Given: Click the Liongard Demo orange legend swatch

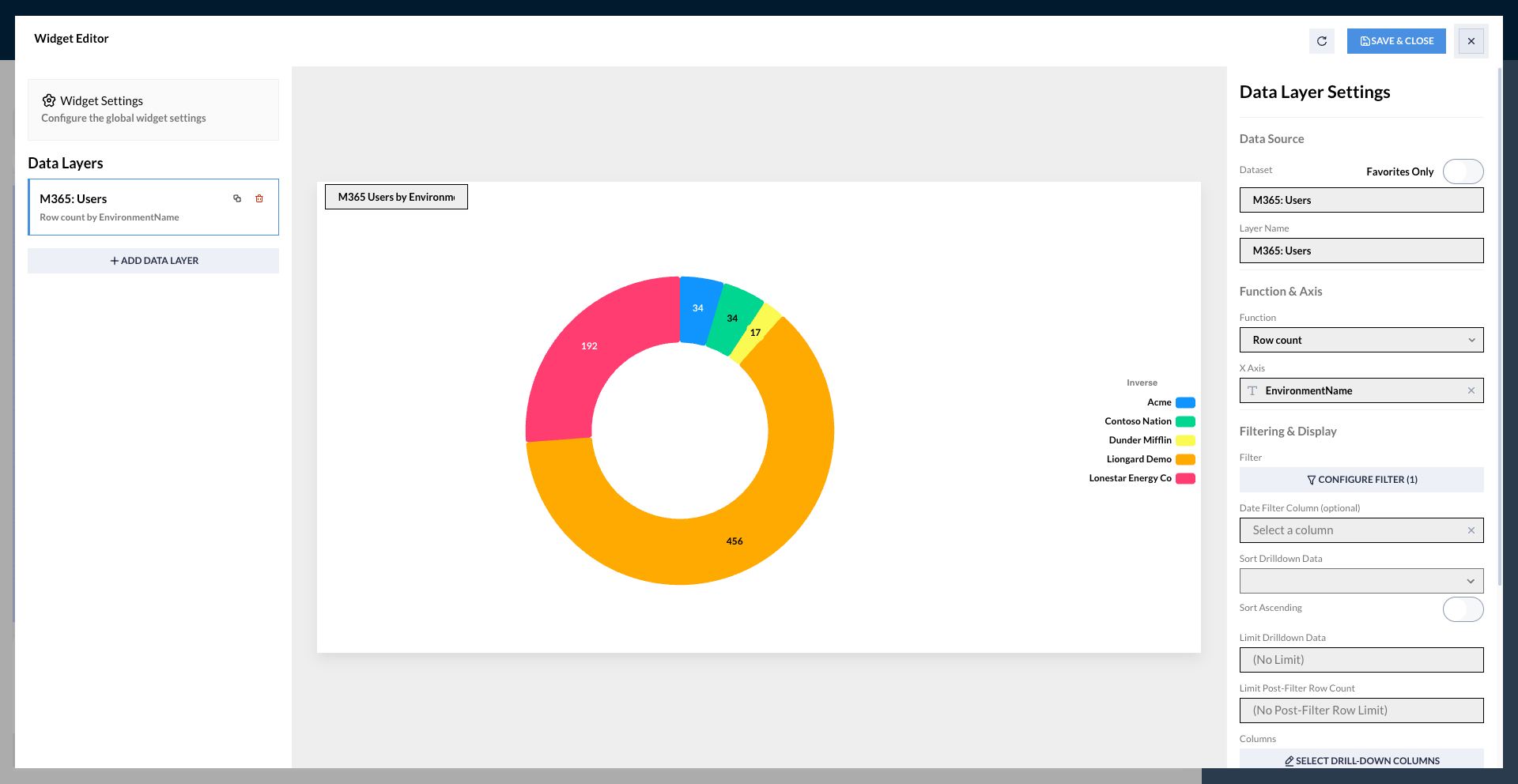Looking at the screenshot, I should tap(1185, 459).
